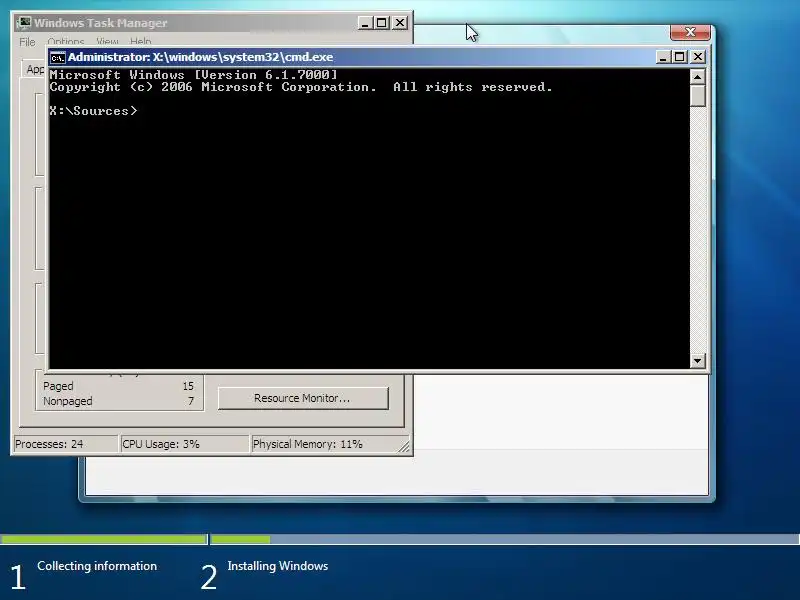800x600 pixels.
Task: Click the Administrator cmd.exe title bar text
Action: coord(201,57)
